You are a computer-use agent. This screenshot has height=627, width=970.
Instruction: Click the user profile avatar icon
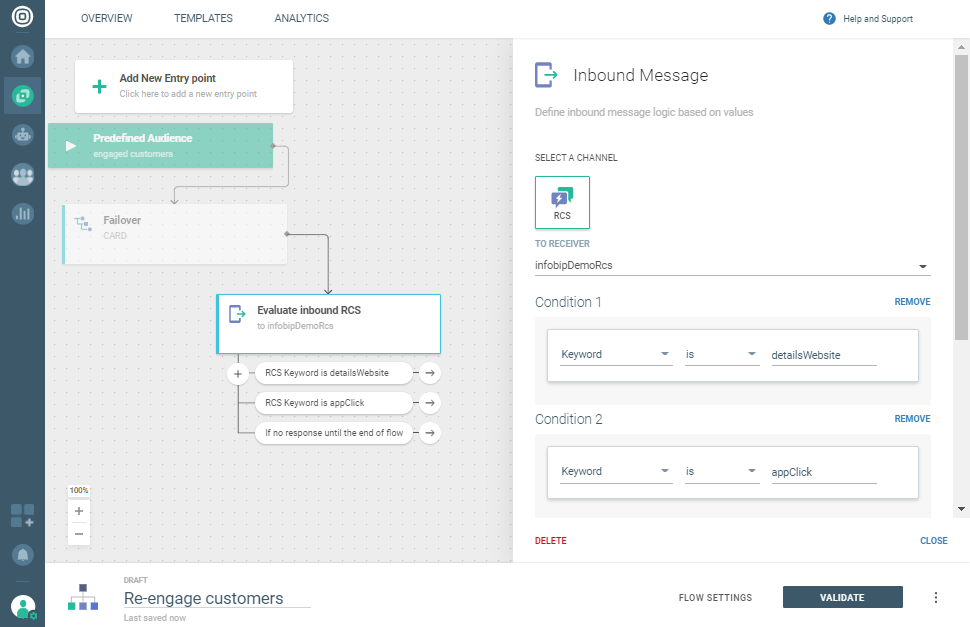[22, 606]
